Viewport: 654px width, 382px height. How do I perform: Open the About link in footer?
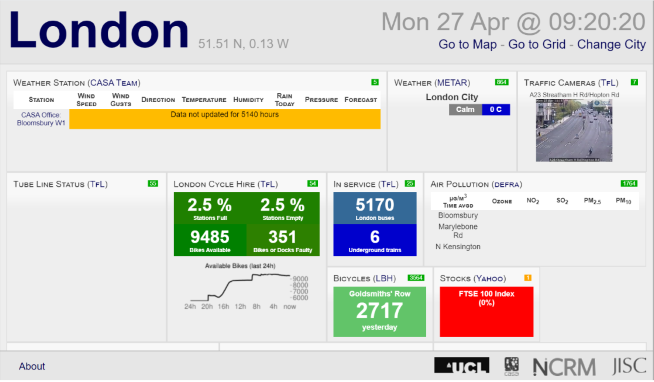click(32, 366)
